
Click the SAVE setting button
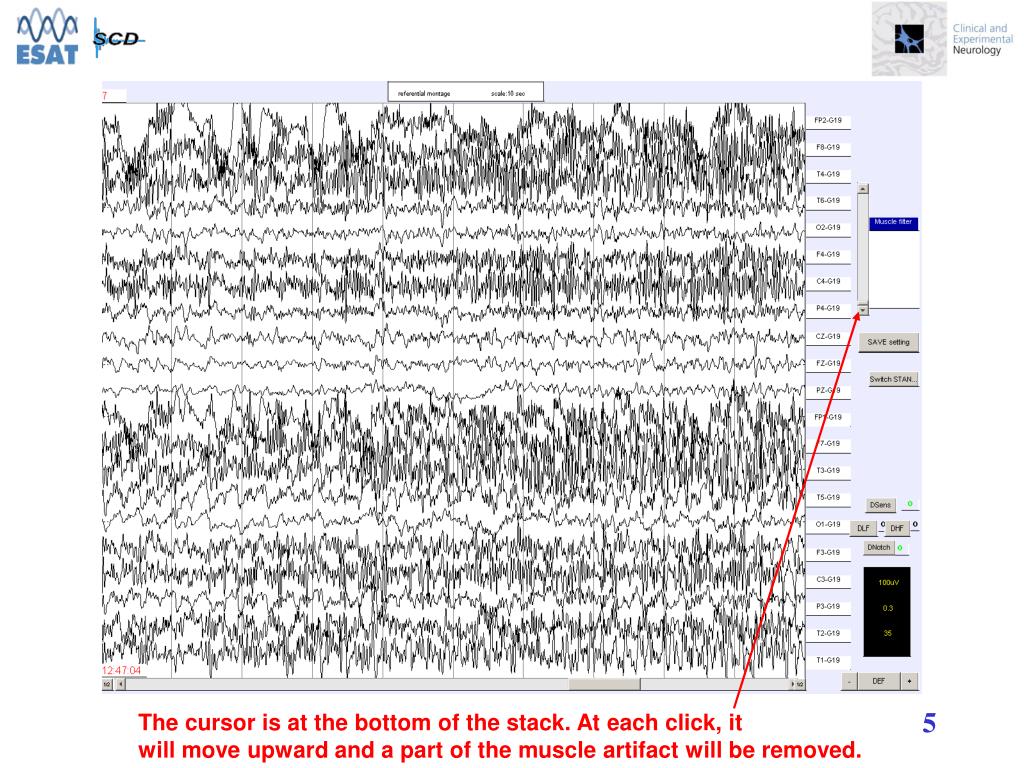point(888,342)
